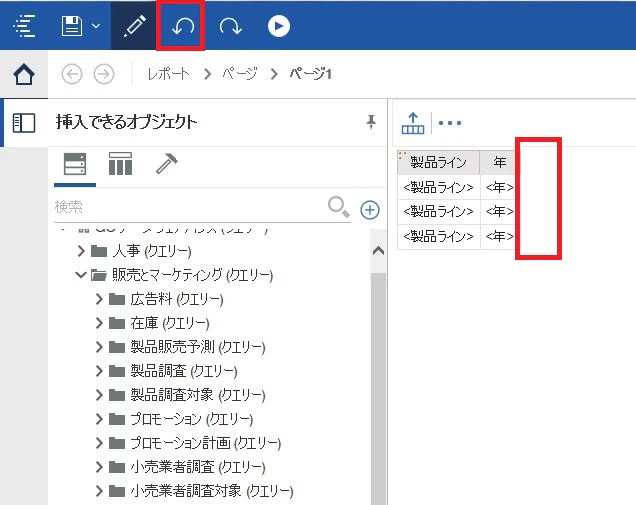Click the forward navigation arrow
The width and height of the screenshot is (636, 505).
[104, 74]
